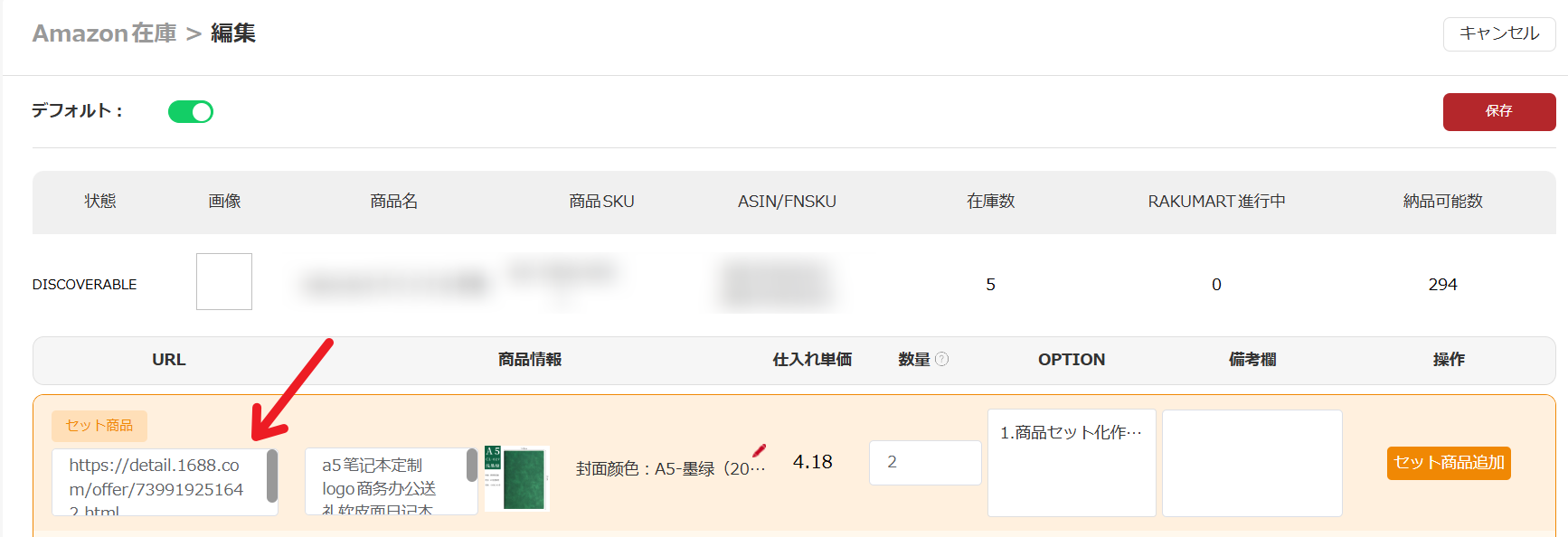
Task: Click the blank product image box
Action: (x=224, y=282)
